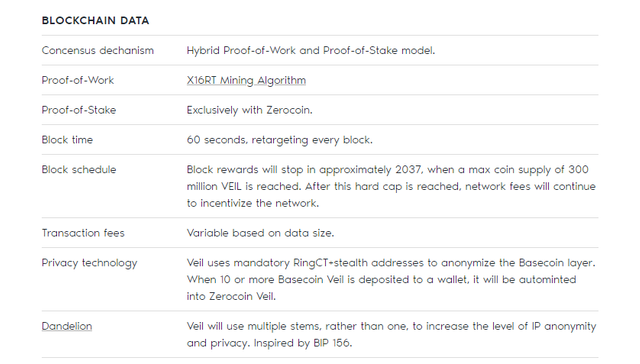Select the Transaction fees label

tap(83, 233)
